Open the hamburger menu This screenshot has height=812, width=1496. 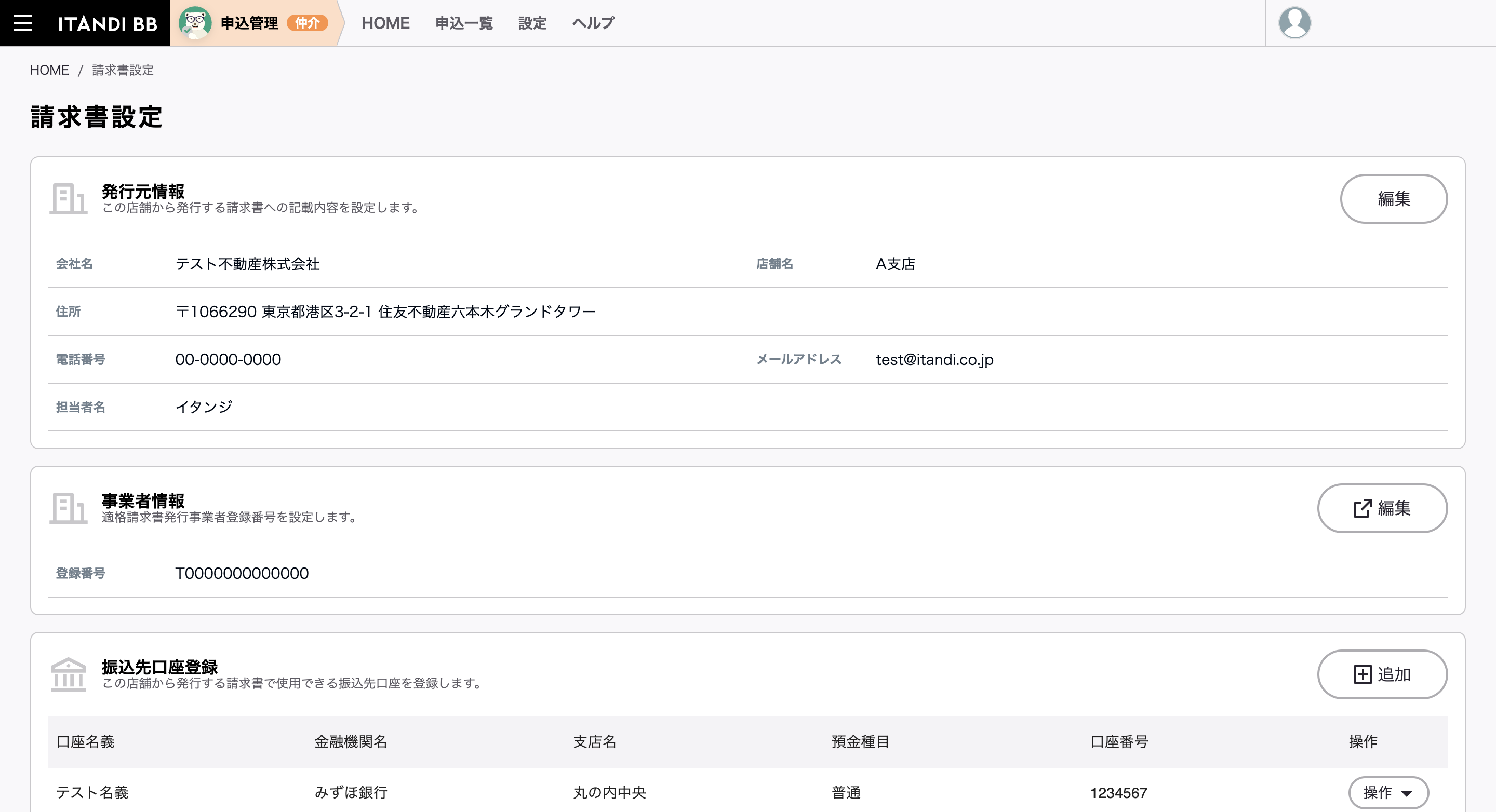click(x=23, y=23)
